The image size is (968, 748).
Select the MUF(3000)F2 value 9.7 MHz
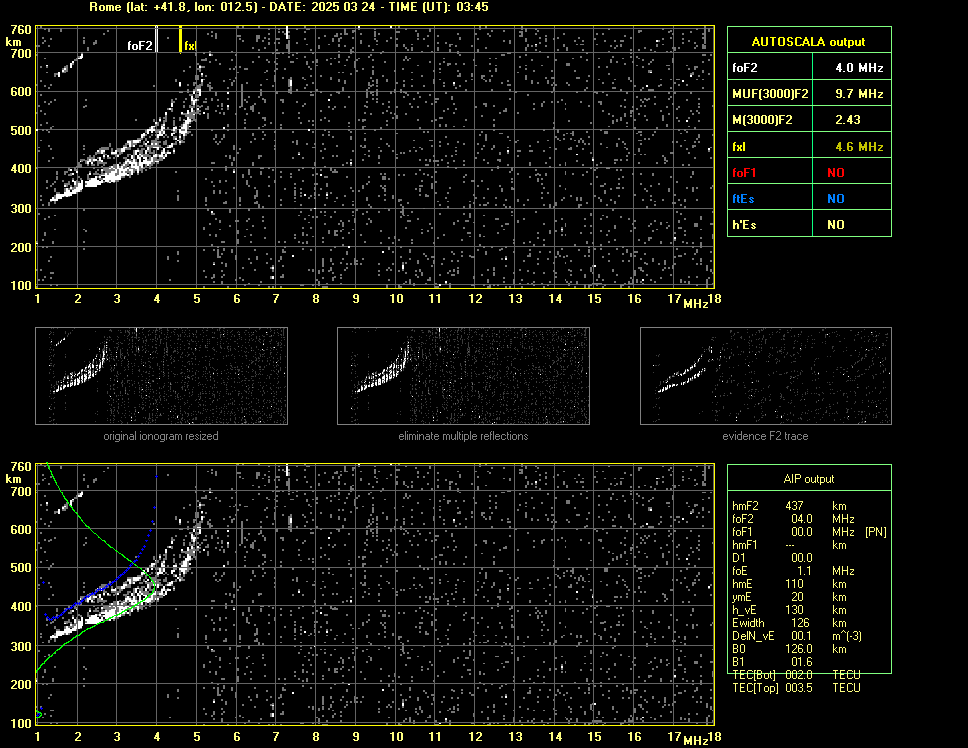tap(859, 94)
